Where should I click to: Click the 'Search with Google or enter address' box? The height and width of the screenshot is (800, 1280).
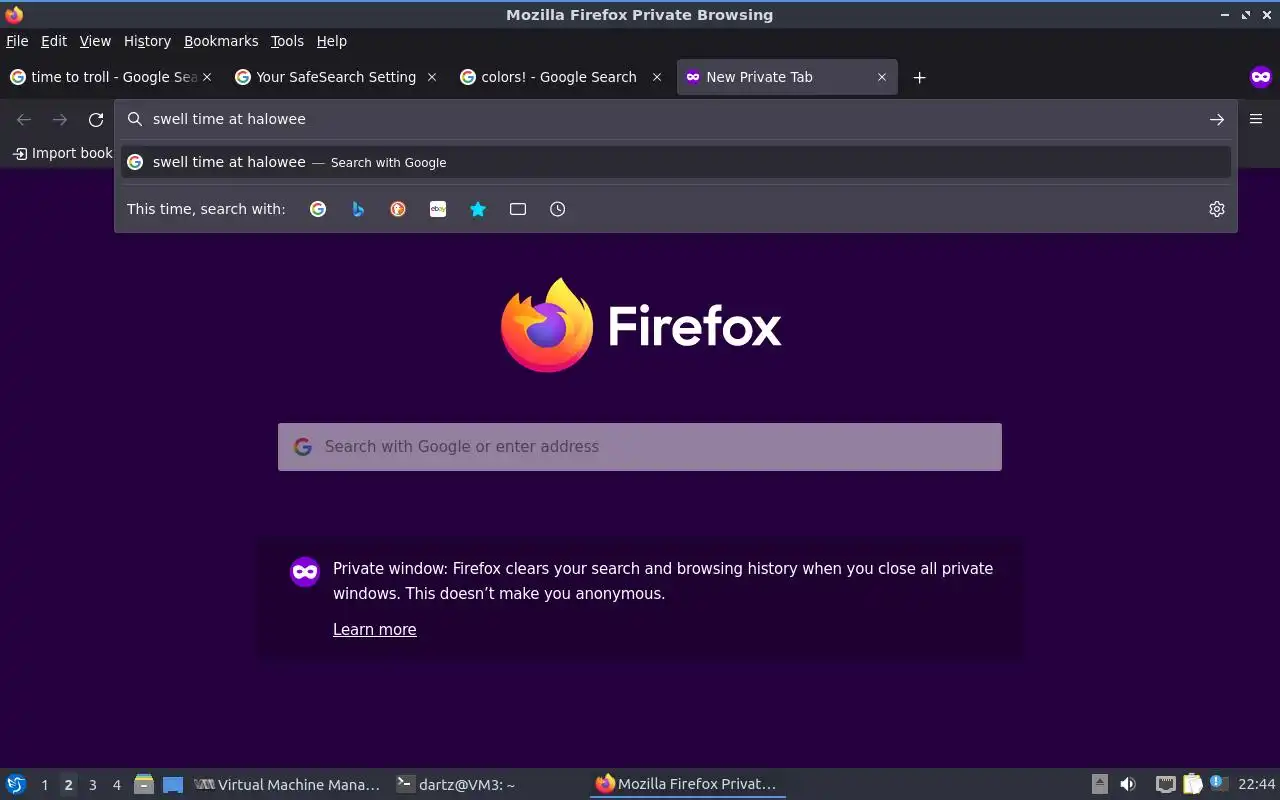click(x=640, y=447)
